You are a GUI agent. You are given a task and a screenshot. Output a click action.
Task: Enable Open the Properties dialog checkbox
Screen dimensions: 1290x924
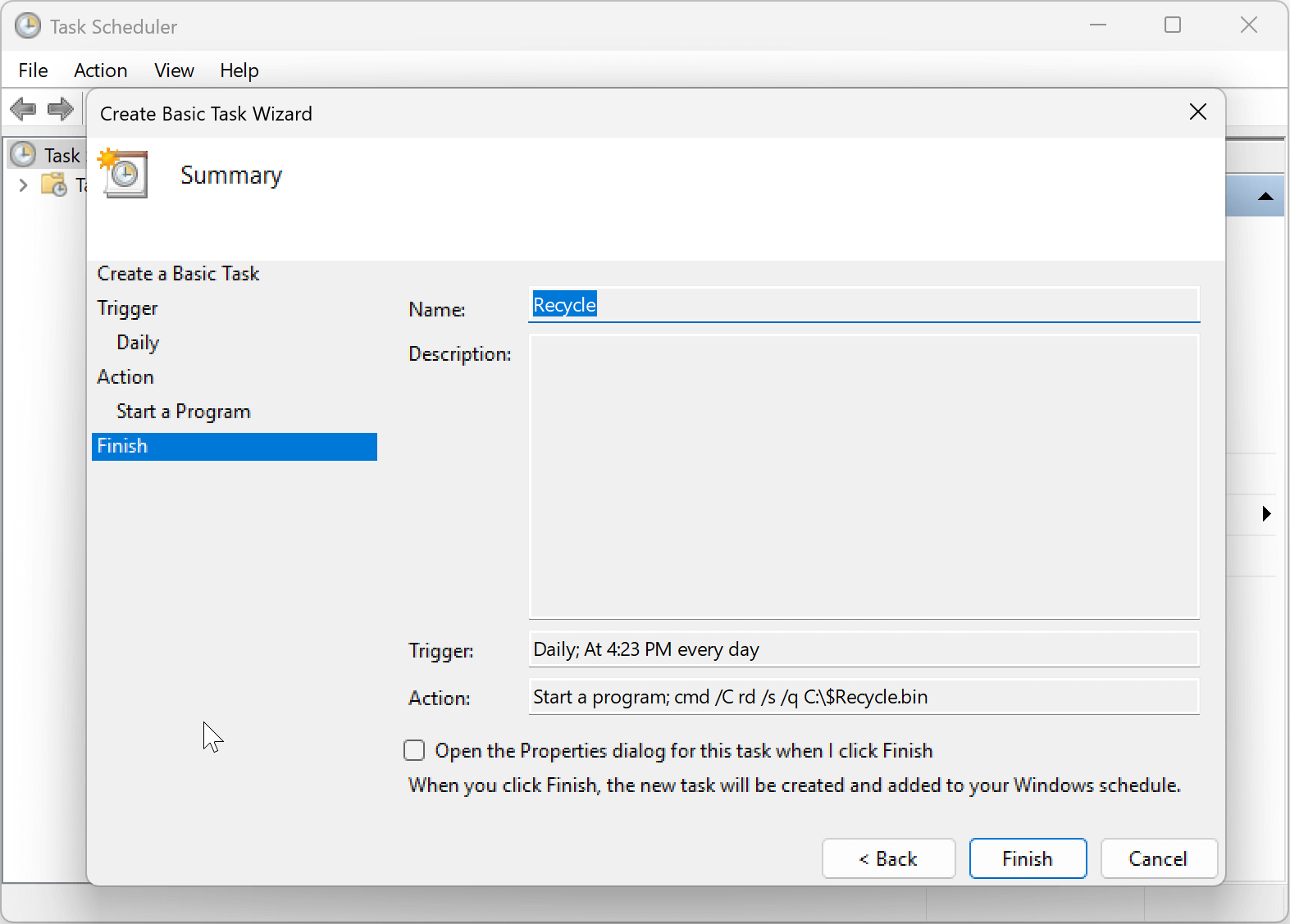(x=414, y=750)
